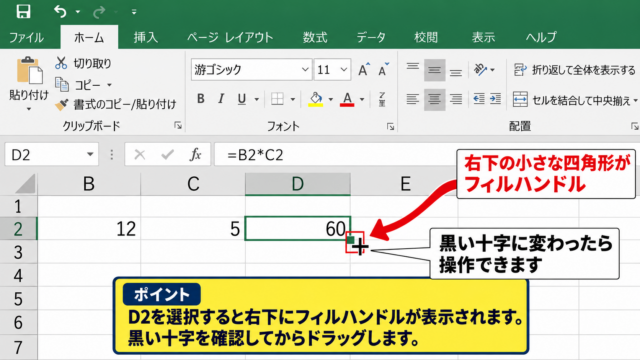Open the font size 11 dropdown
Viewport: 640px width, 360px height.
344,70
